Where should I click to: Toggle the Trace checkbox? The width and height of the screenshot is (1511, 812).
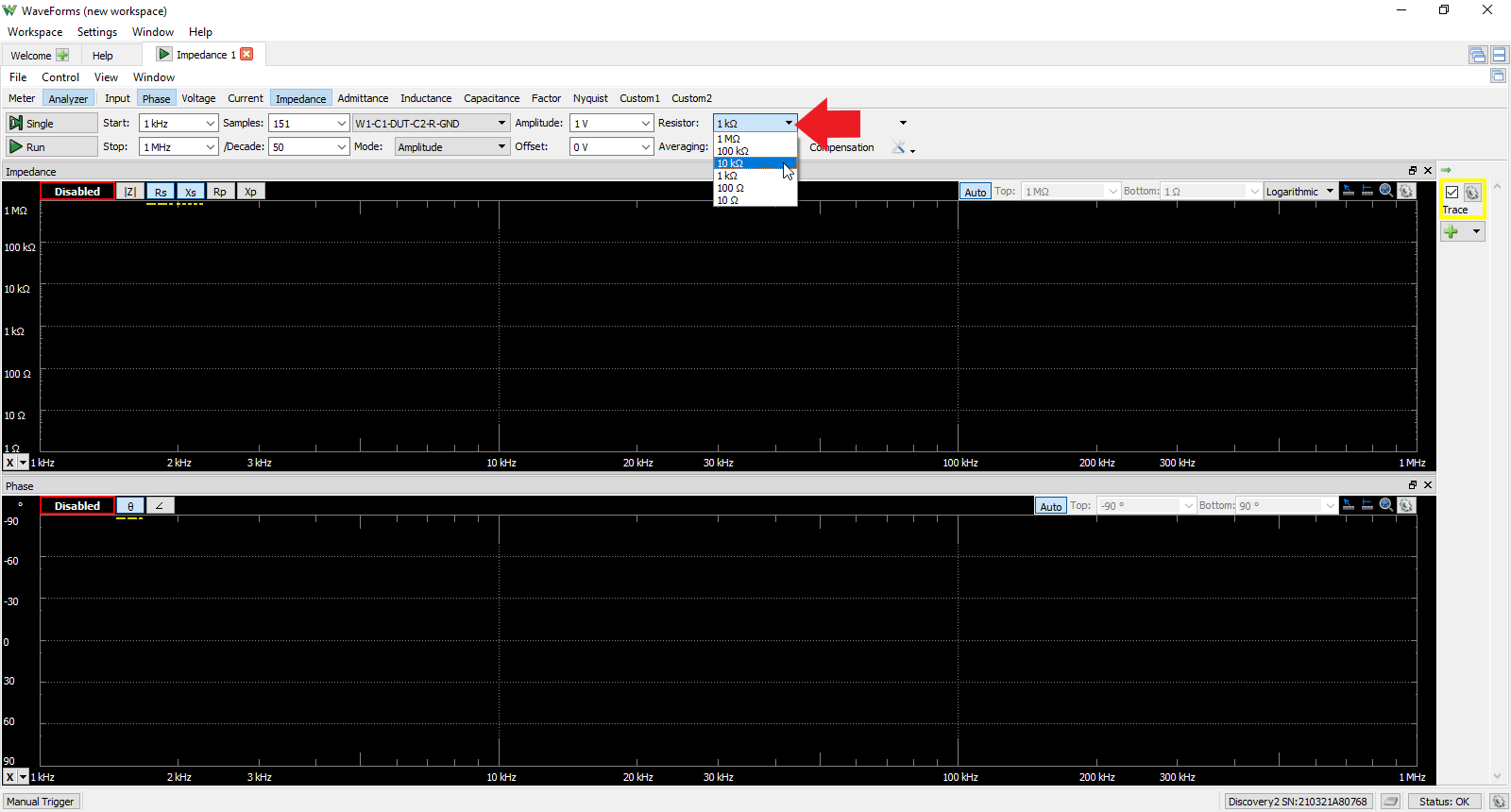[x=1452, y=193]
